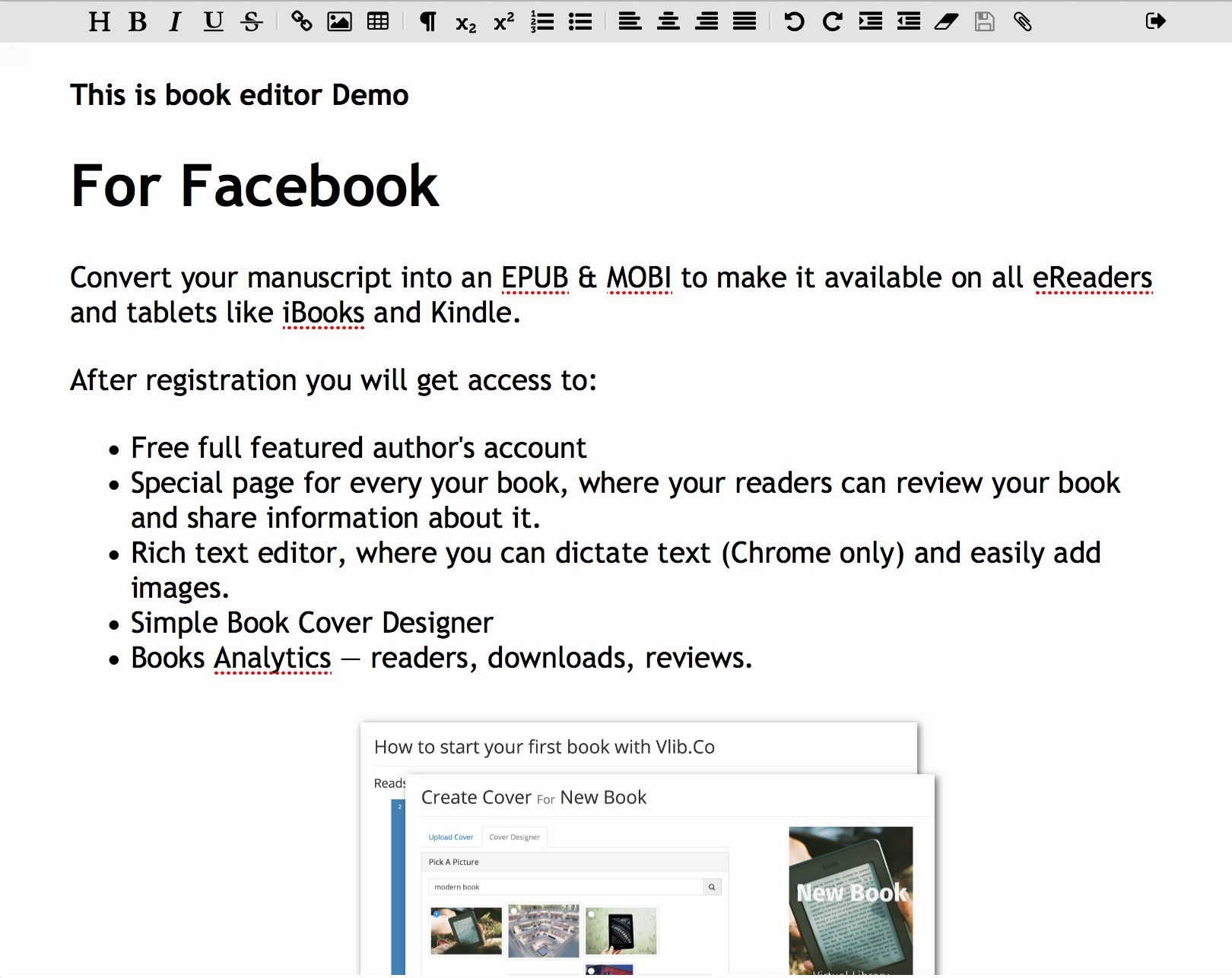The width and height of the screenshot is (1232, 978).
Task: Undo the last edit
Action: point(794,21)
